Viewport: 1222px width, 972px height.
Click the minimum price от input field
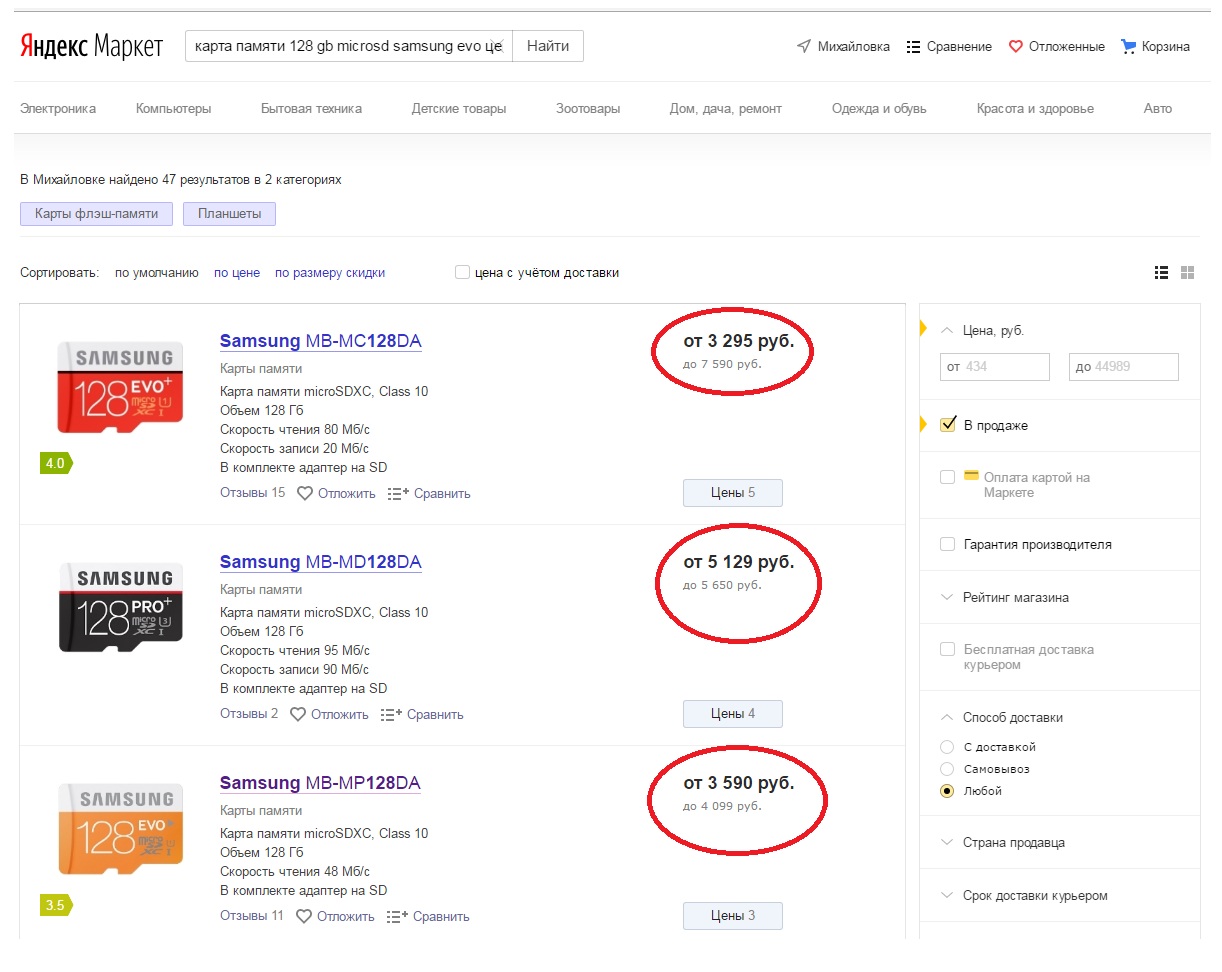(994, 367)
